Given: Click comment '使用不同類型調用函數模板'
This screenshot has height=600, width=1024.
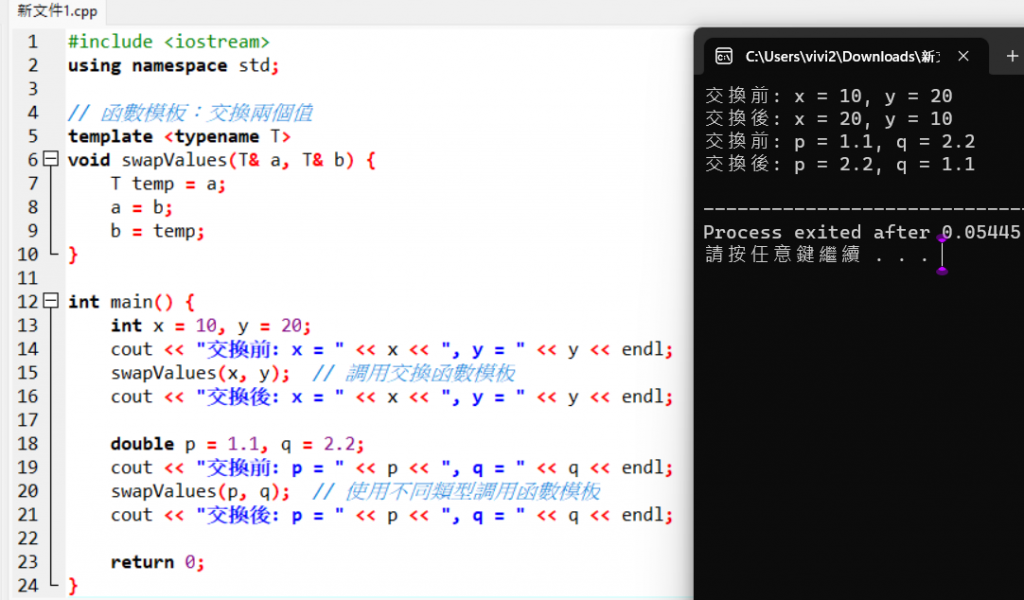Looking at the screenshot, I should tap(473, 491).
